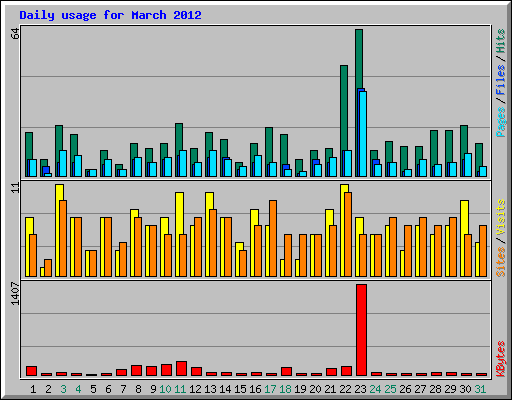Image resolution: width=512 pixels, height=400 pixels.
Task: Click the red KBytes bar for day 1
Action: pos(31,371)
